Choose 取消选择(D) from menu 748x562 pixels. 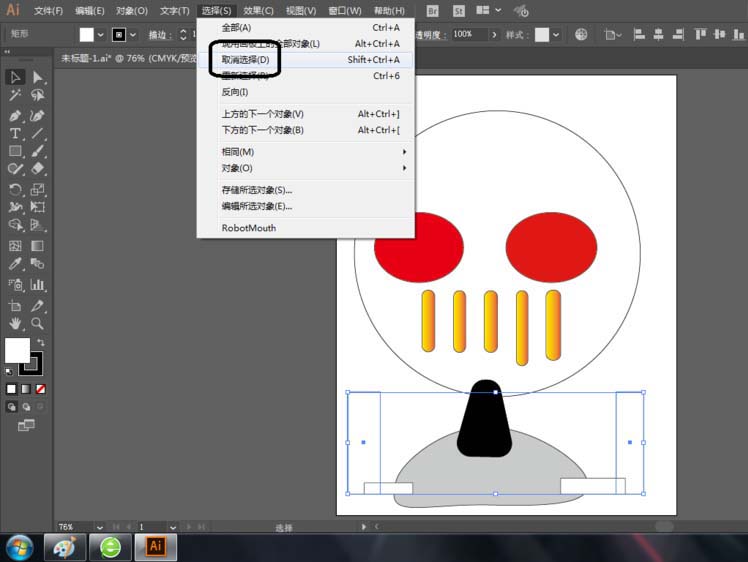(306, 60)
